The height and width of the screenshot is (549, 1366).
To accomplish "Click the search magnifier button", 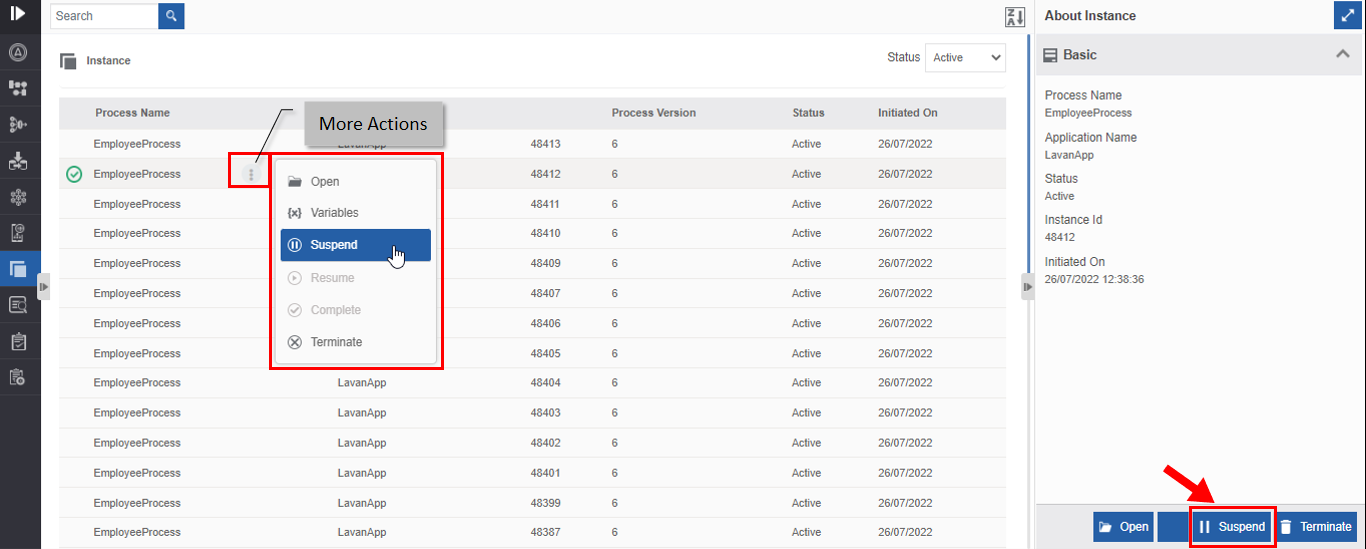I will click(x=171, y=16).
